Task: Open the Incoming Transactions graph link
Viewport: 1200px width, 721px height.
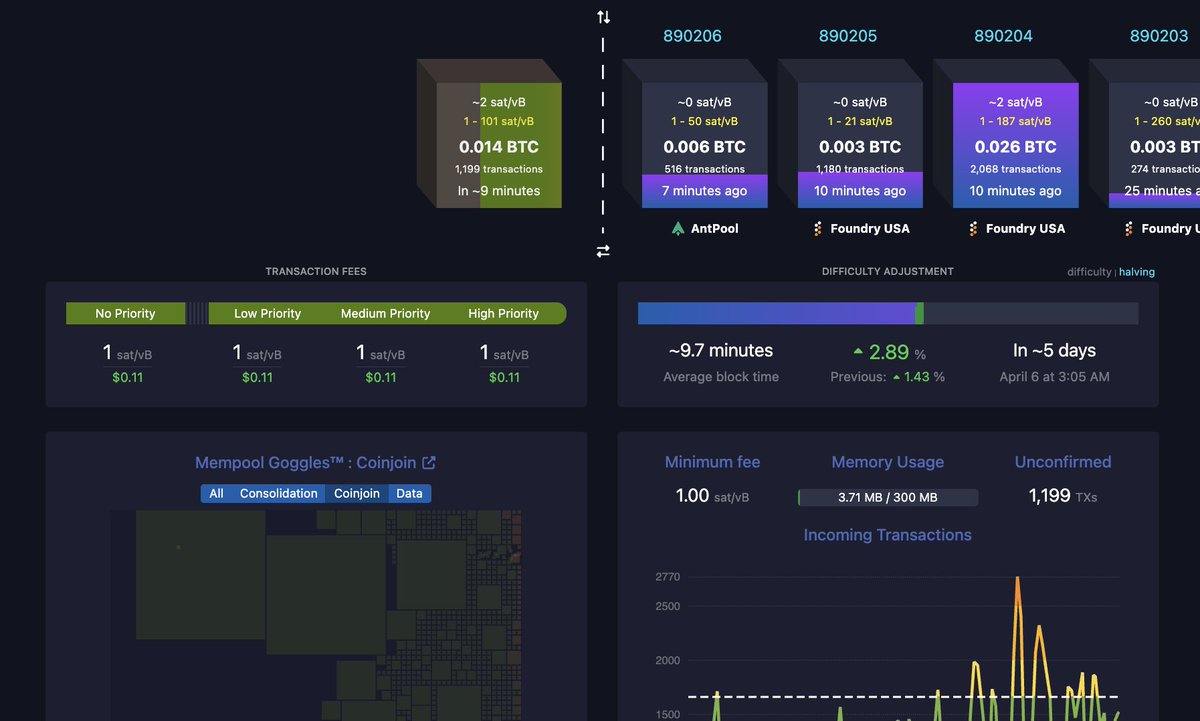Action: coord(887,535)
